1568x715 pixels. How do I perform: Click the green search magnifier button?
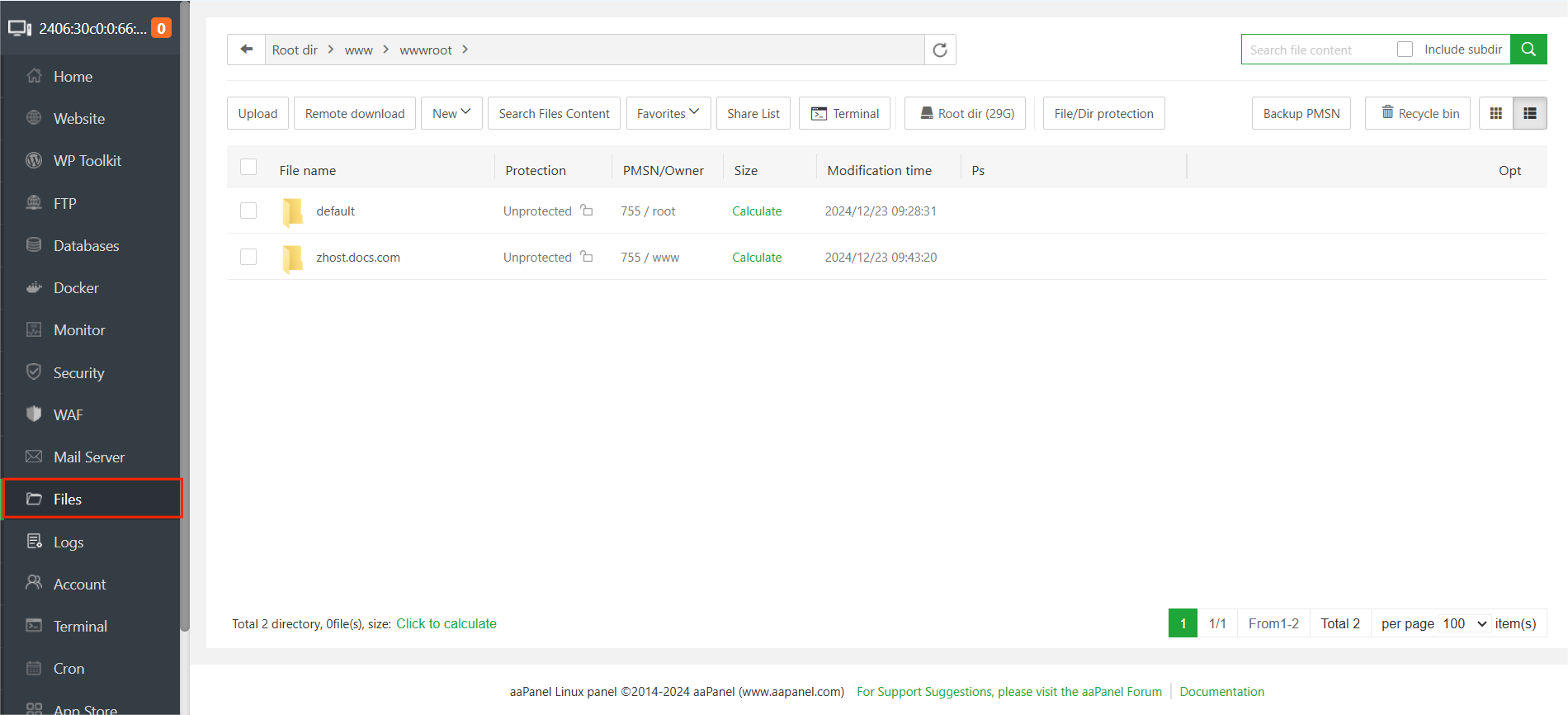(1528, 50)
